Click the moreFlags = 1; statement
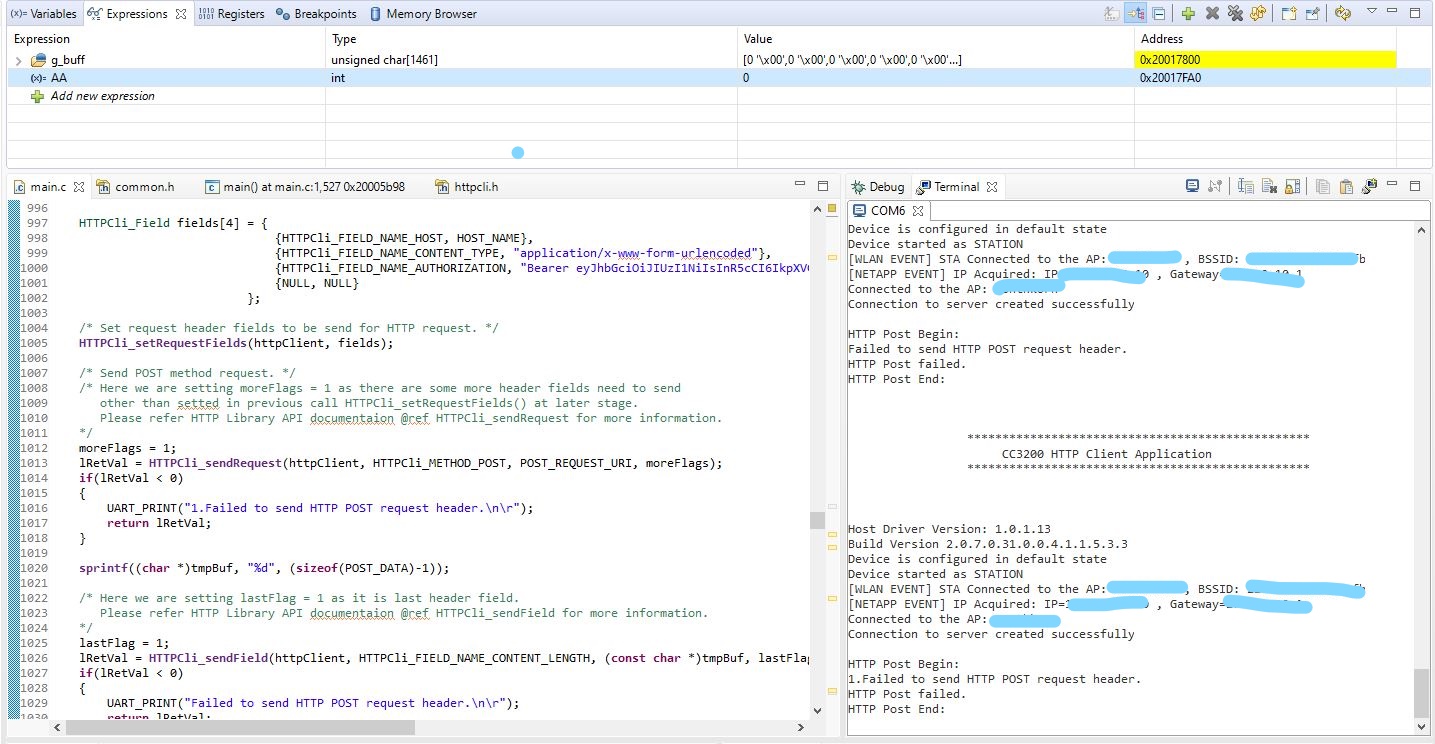This screenshot has width=1435, height=744. (128, 448)
